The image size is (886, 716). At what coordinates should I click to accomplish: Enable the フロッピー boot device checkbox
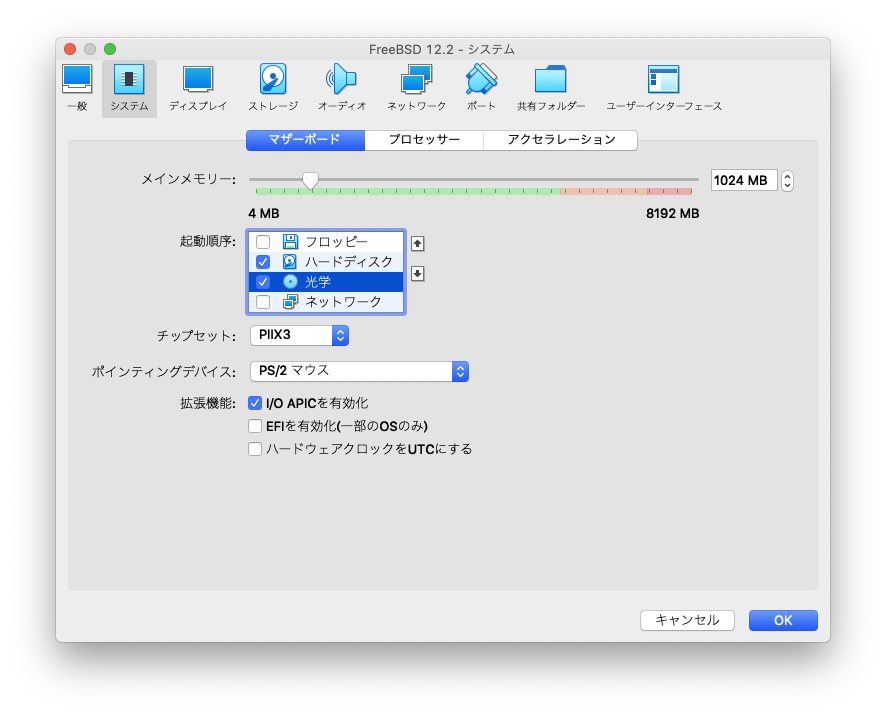[x=263, y=242]
